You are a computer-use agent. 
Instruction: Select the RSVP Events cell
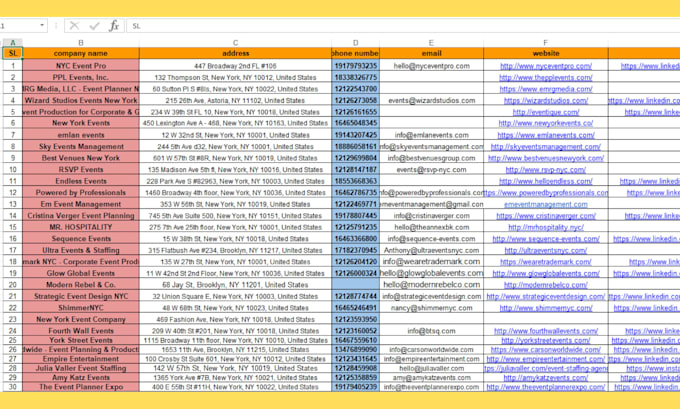81,170
